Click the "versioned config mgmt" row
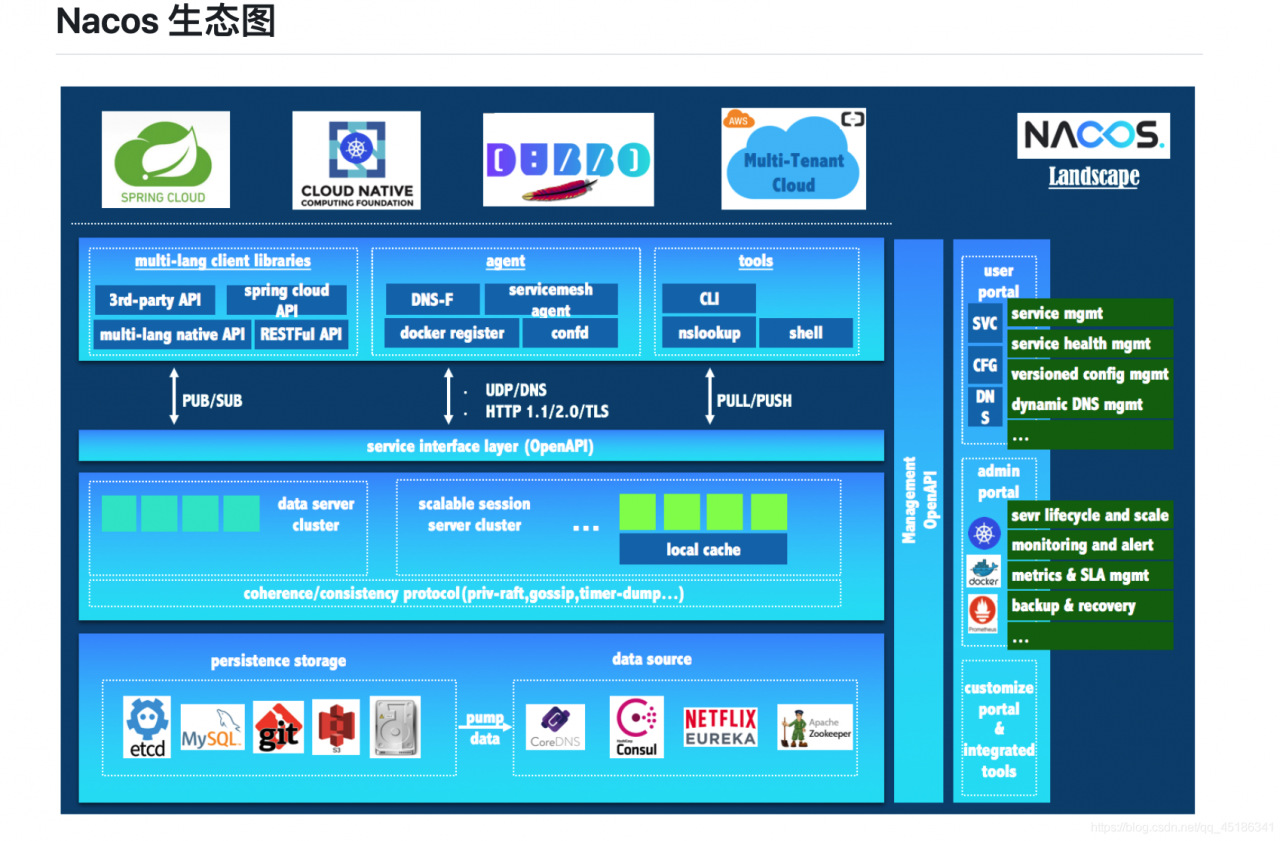The height and width of the screenshot is (841, 1280). (x=1089, y=374)
